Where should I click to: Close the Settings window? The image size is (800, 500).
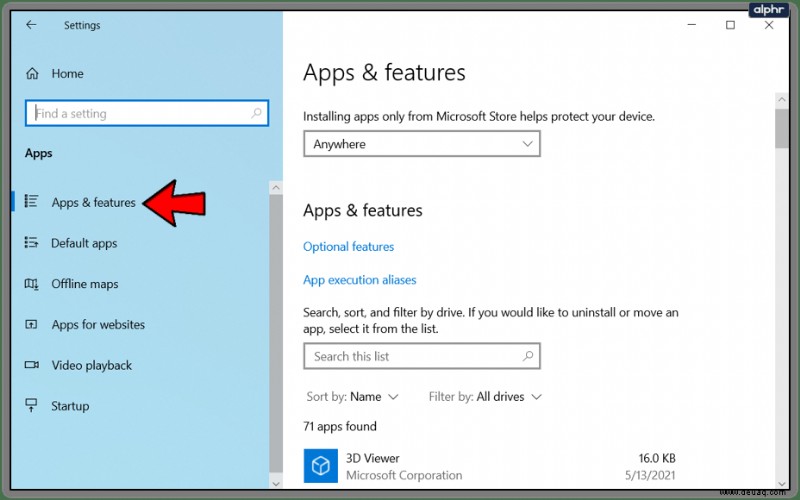coord(769,24)
